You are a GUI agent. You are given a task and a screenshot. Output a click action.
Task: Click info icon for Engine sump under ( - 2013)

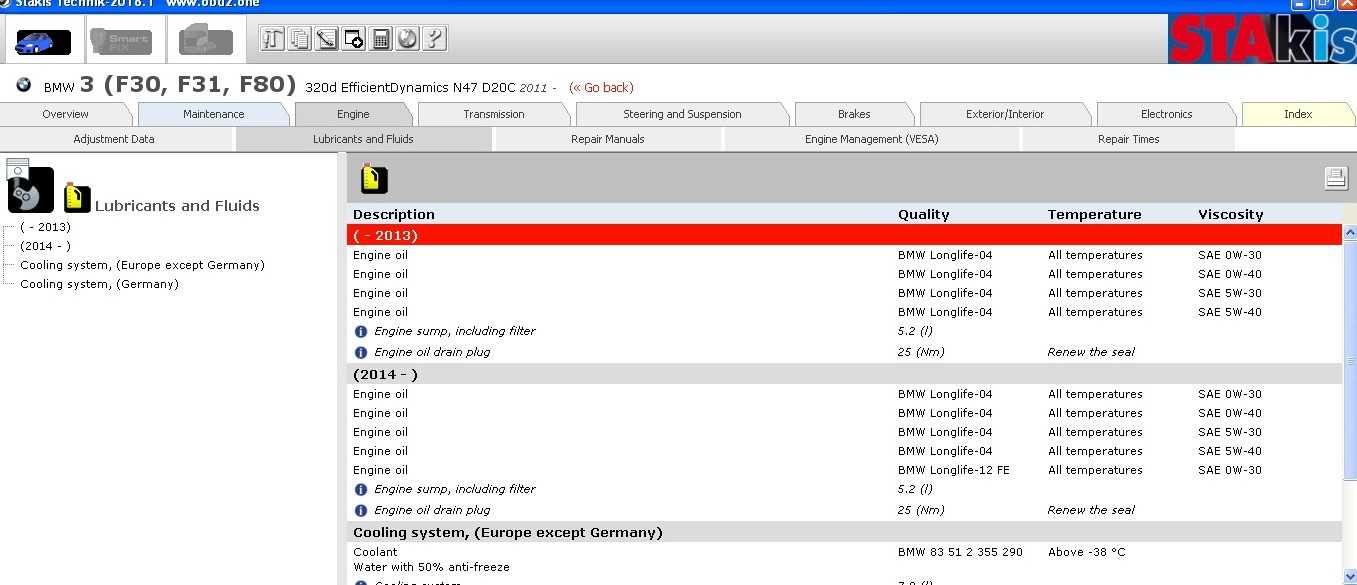coord(361,331)
